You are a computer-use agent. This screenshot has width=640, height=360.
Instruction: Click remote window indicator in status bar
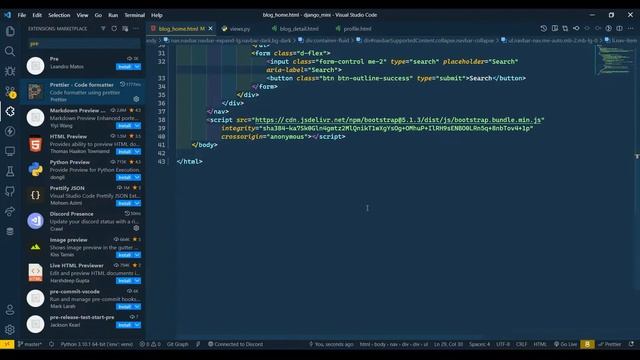7,344
